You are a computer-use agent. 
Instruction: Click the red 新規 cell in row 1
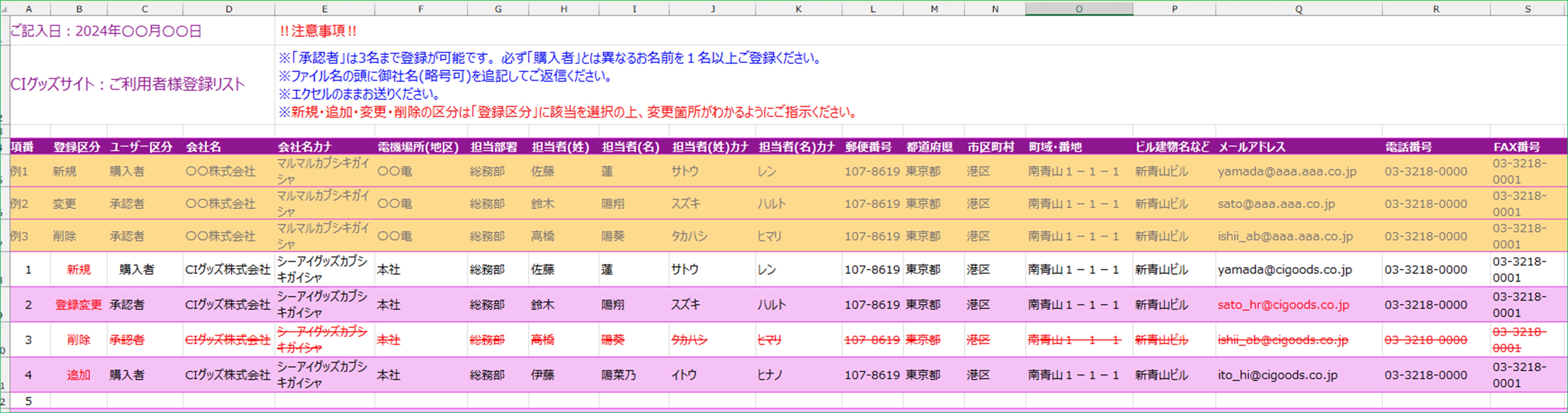coord(78,269)
